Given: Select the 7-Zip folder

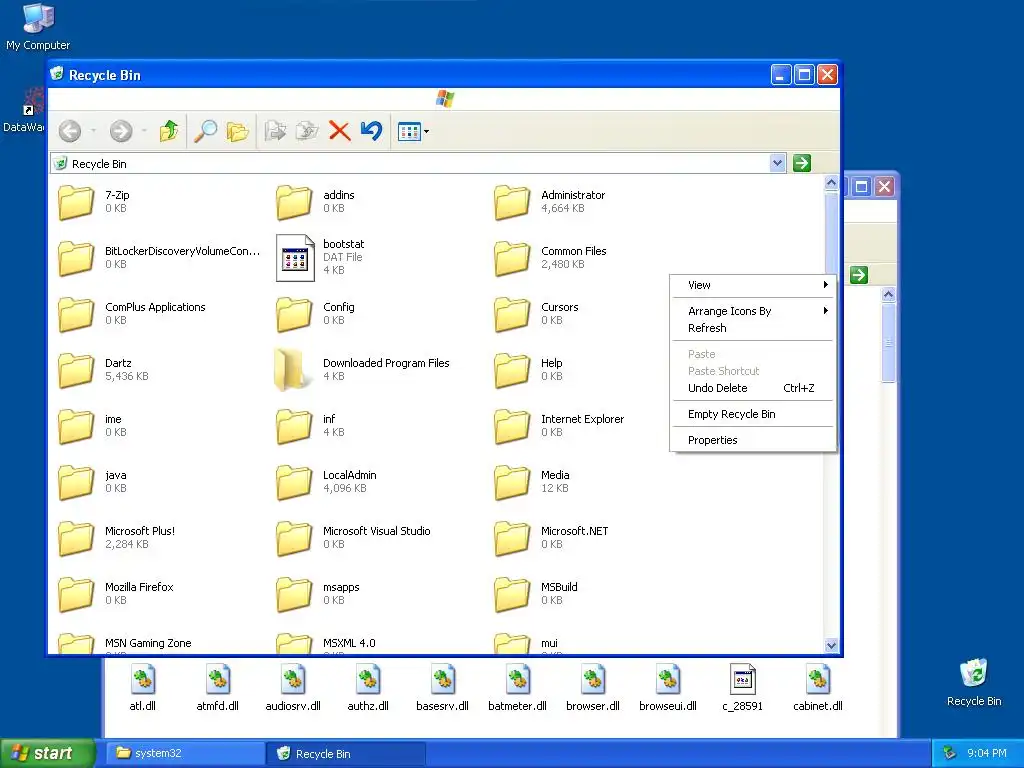Looking at the screenshot, I should pyautogui.click(x=76, y=202).
